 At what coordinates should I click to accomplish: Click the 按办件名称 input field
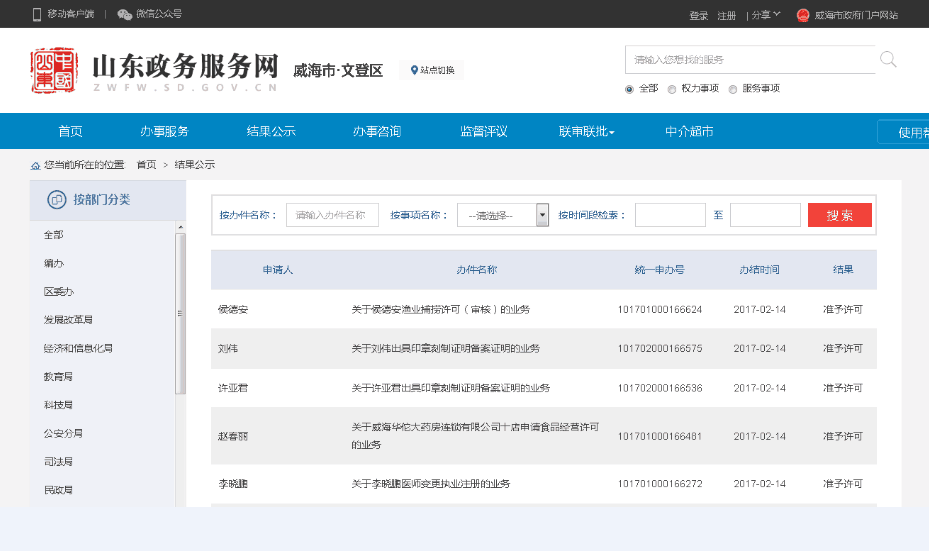pyautogui.click(x=332, y=215)
